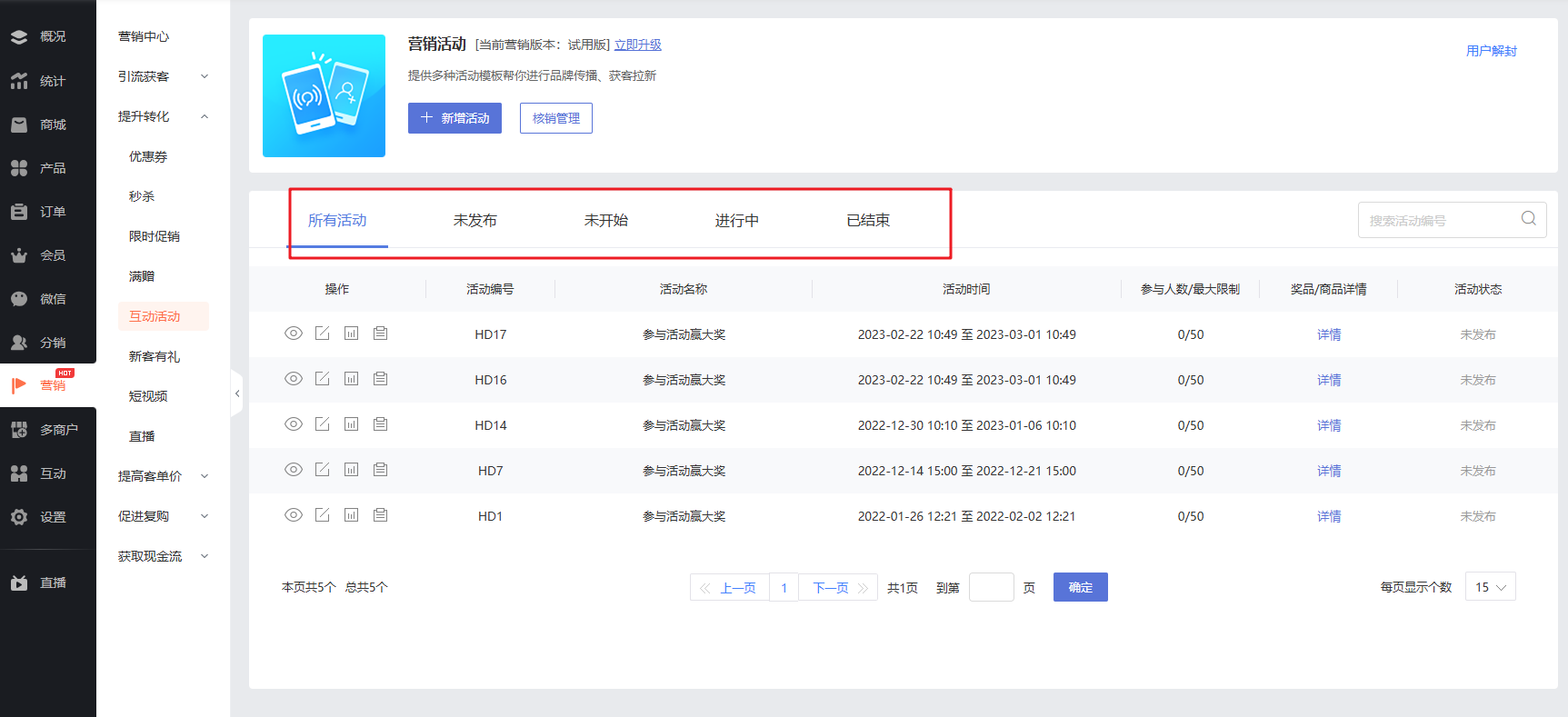This screenshot has height=717, width=1568.
Task: Open the per-page count dropdown showing 15
Action: (x=1490, y=587)
